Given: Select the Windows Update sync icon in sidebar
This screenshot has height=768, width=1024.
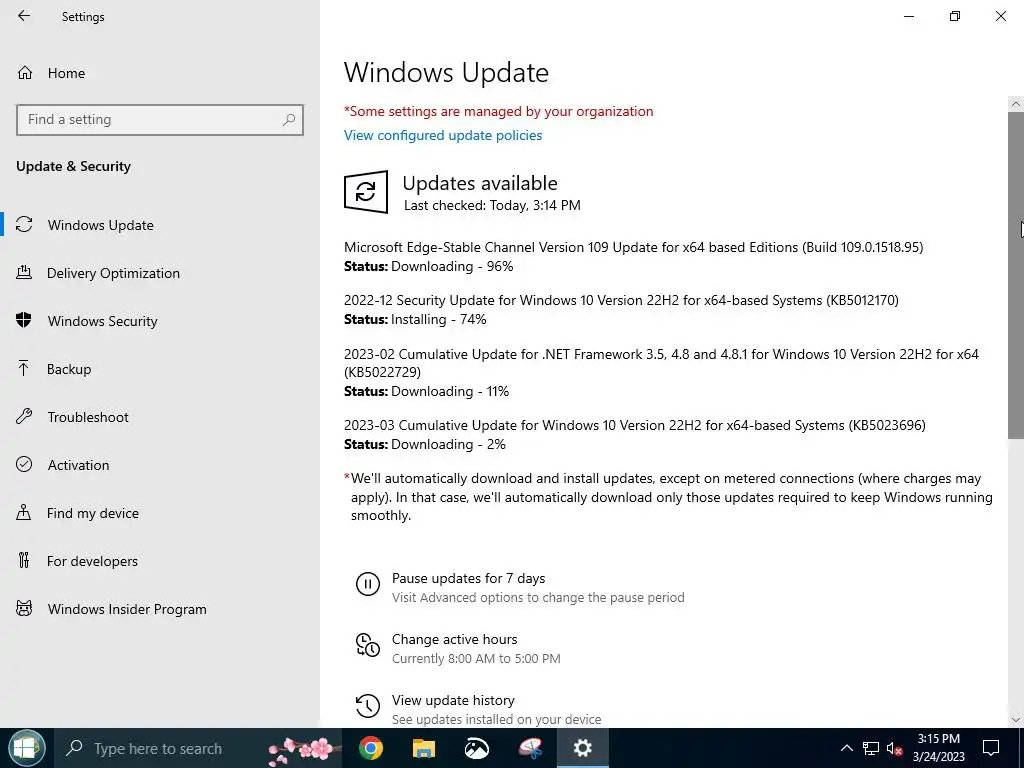Looking at the screenshot, I should pyautogui.click(x=24, y=225).
